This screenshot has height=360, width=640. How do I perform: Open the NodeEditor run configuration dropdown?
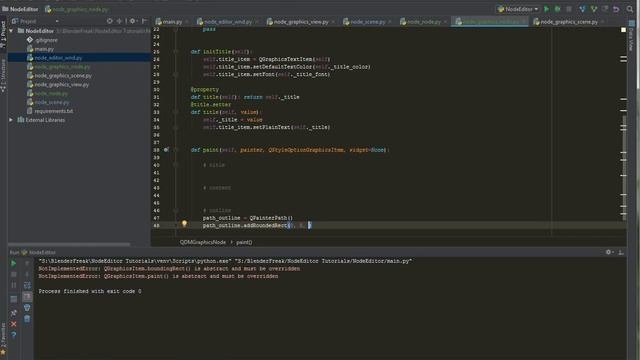pyautogui.click(x=518, y=9)
